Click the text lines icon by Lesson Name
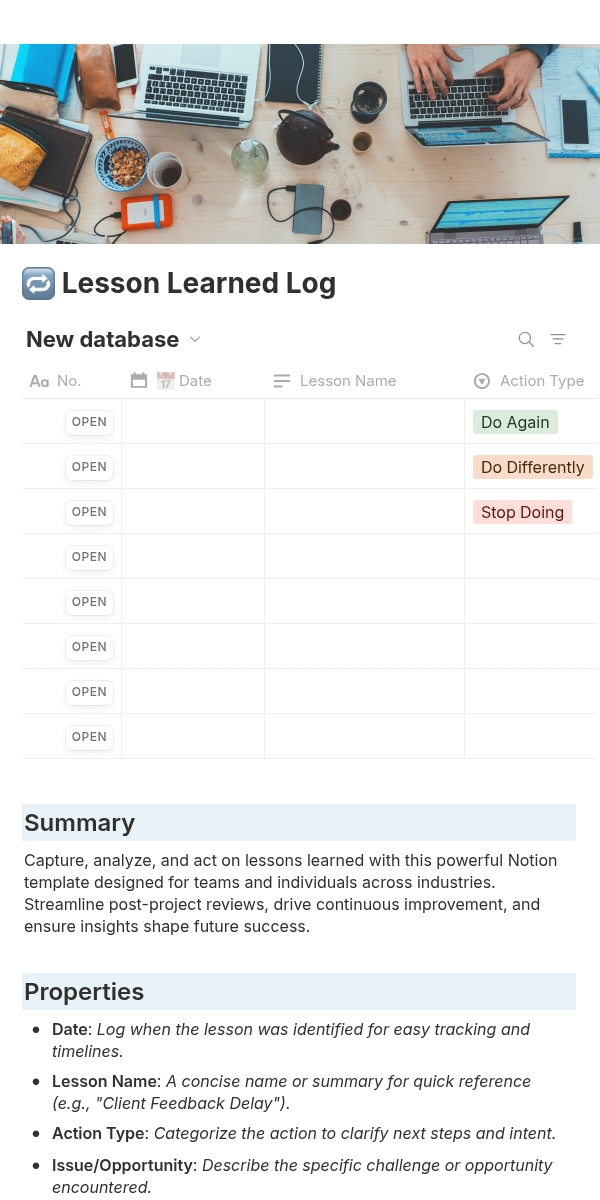This screenshot has height=1200, width=600. [282, 381]
